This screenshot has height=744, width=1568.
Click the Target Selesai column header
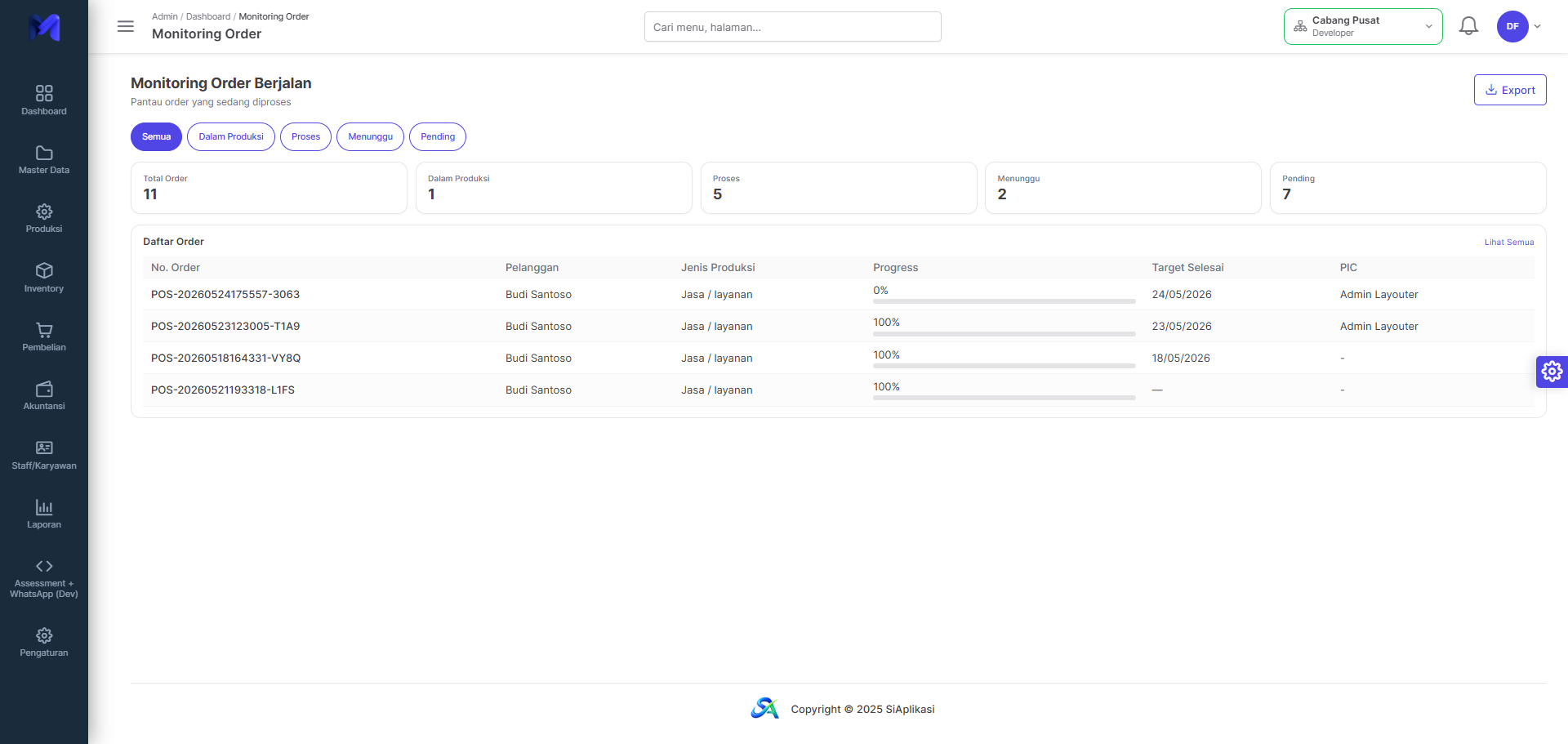(1187, 267)
